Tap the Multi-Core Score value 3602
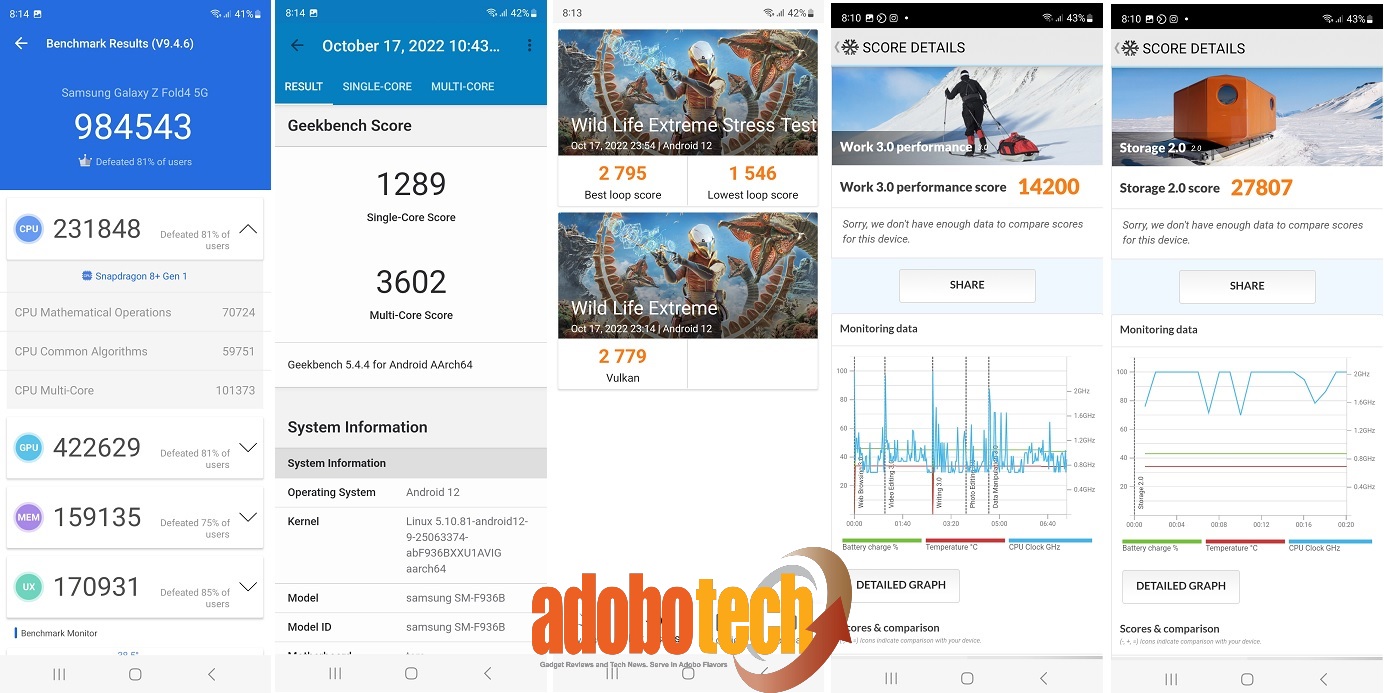This screenshot has width=1384, height=693. [x=411, y=281]
